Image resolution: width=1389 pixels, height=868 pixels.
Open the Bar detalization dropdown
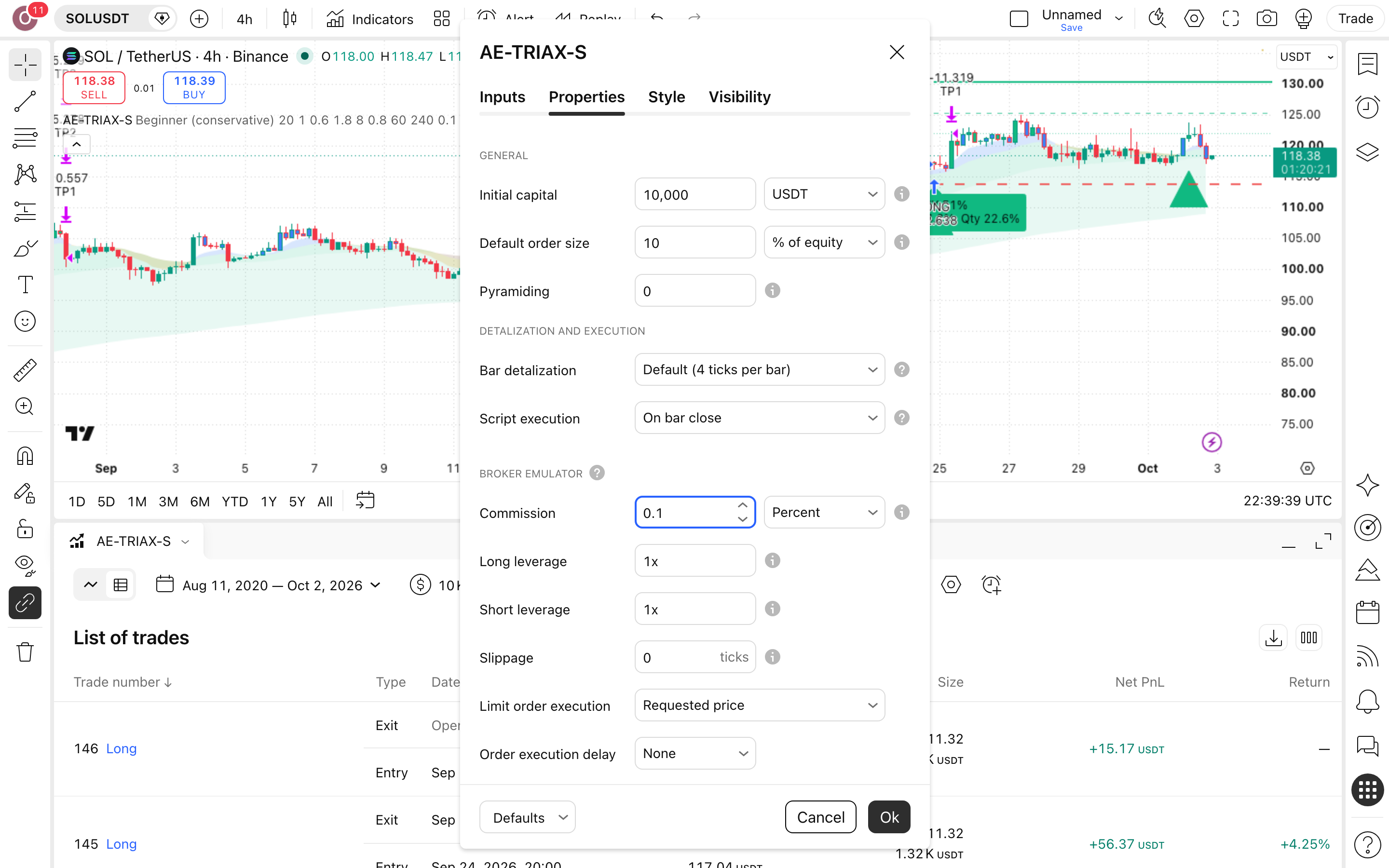(759, 370)
